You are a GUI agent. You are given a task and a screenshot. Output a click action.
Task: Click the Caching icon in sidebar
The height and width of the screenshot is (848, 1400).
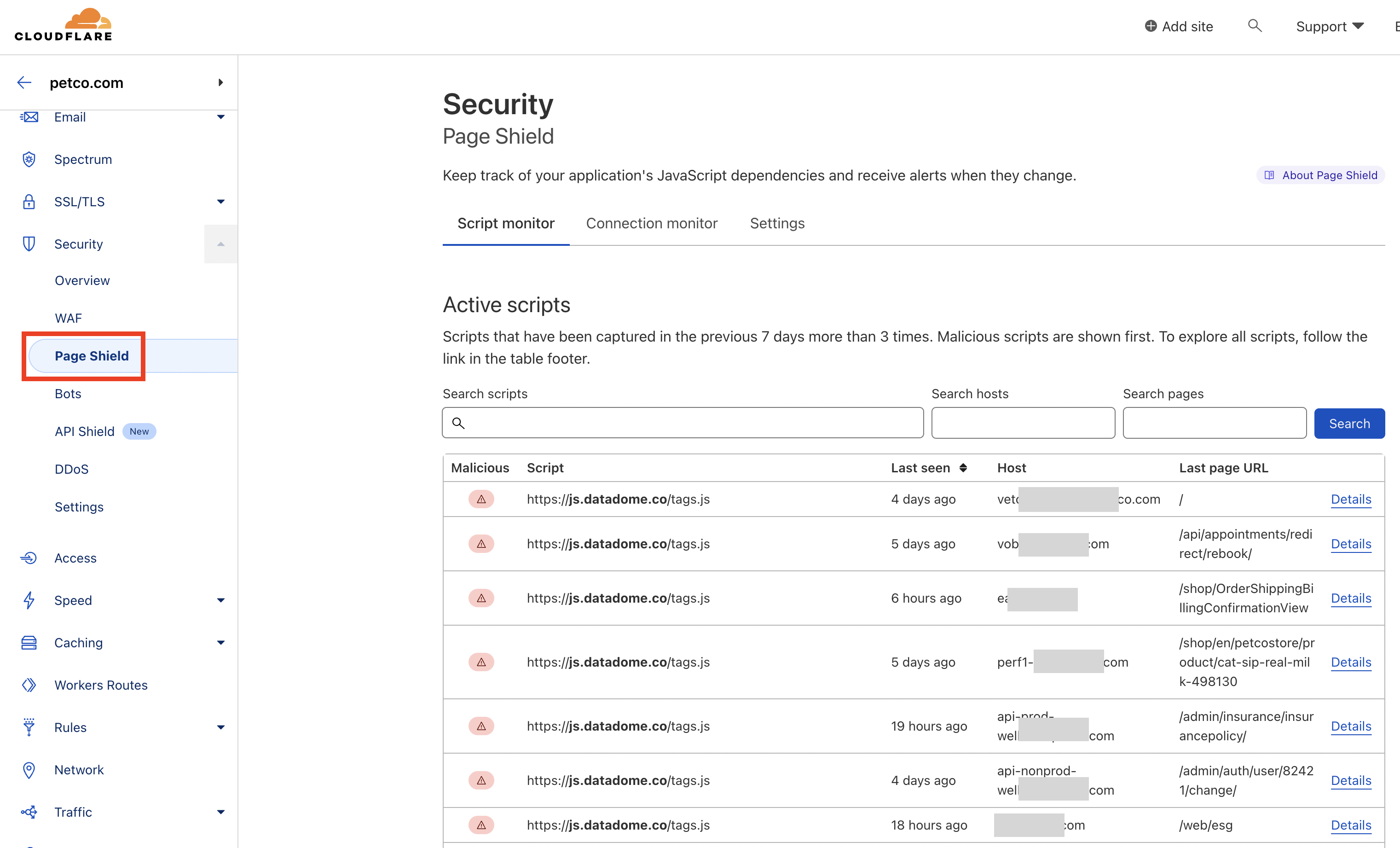[29, 642]
